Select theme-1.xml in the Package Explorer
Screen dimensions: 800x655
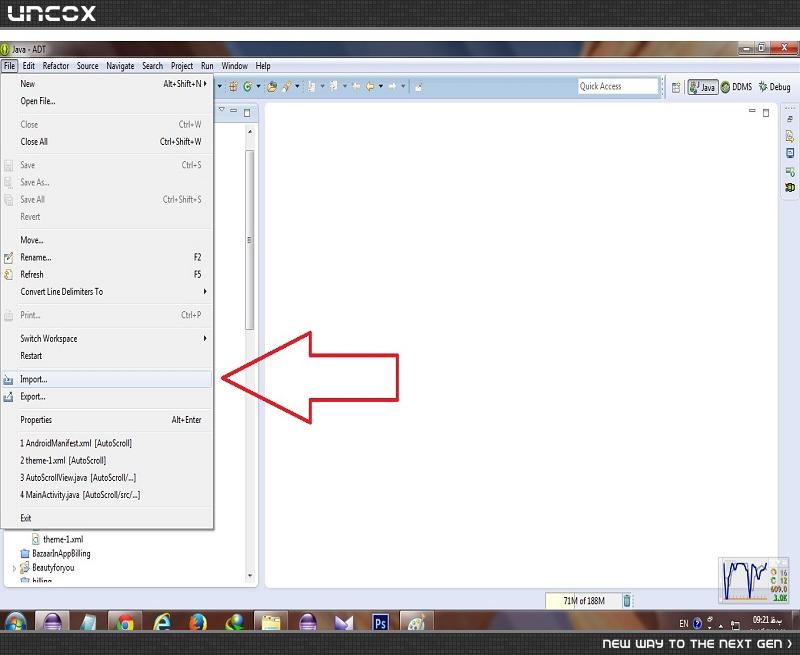coord(58,539)
